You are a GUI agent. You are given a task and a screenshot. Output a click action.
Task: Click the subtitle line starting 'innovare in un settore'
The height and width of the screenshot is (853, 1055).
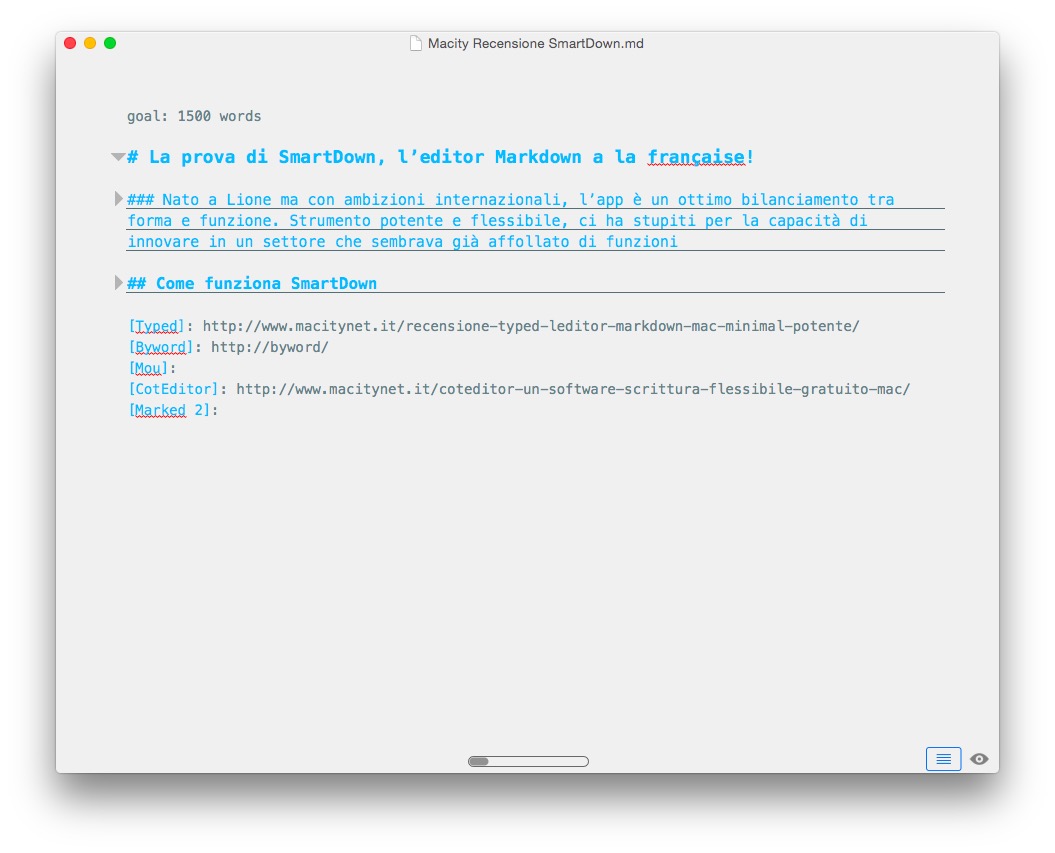click(402, 242)
